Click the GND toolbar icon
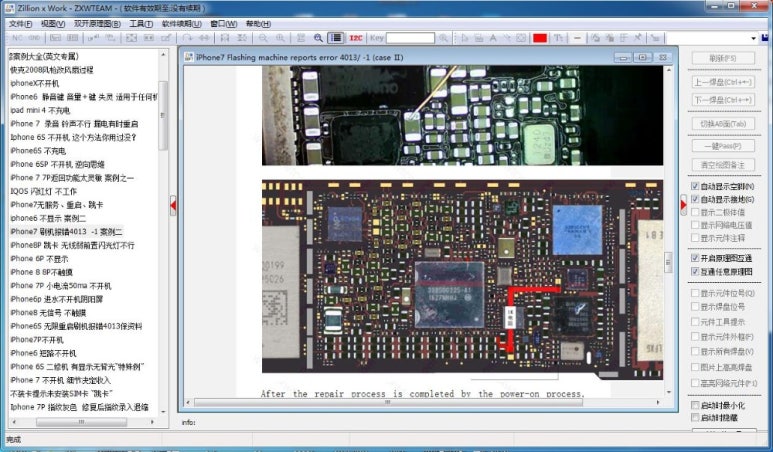This screenshot has height=452, width=773. pos(34,38)
